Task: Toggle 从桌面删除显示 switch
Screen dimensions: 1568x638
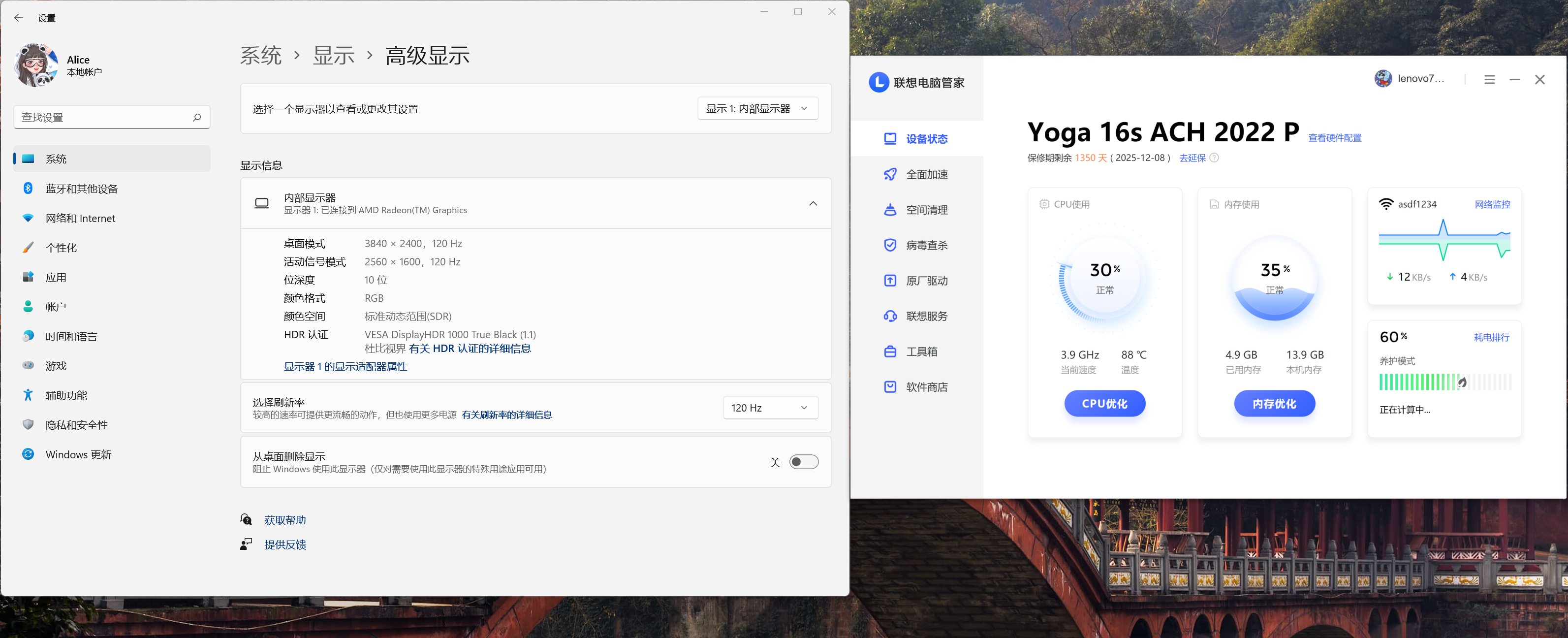Action: [804, 462]
